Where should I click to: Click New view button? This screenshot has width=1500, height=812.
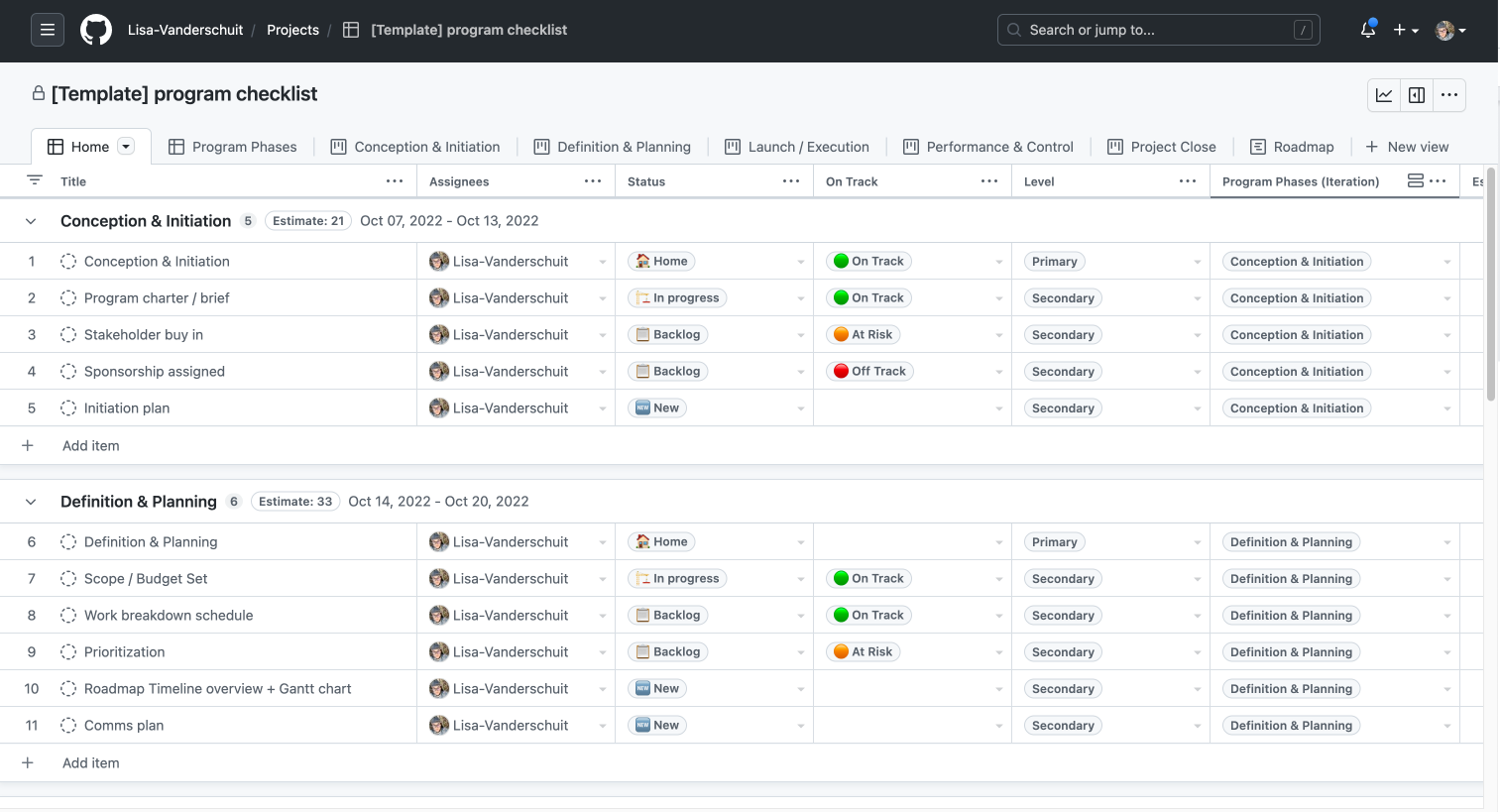point(1407,147)
